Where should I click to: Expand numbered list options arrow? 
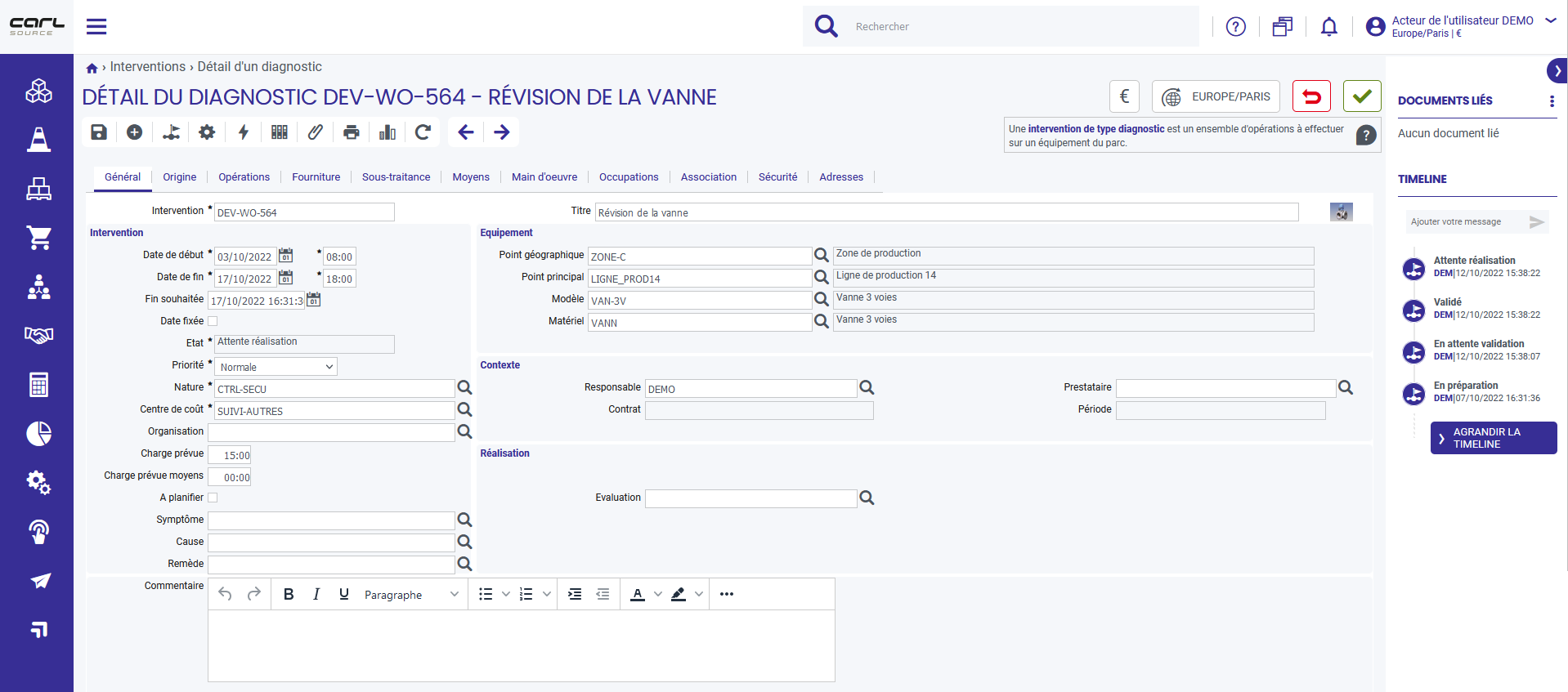[547, 594]
